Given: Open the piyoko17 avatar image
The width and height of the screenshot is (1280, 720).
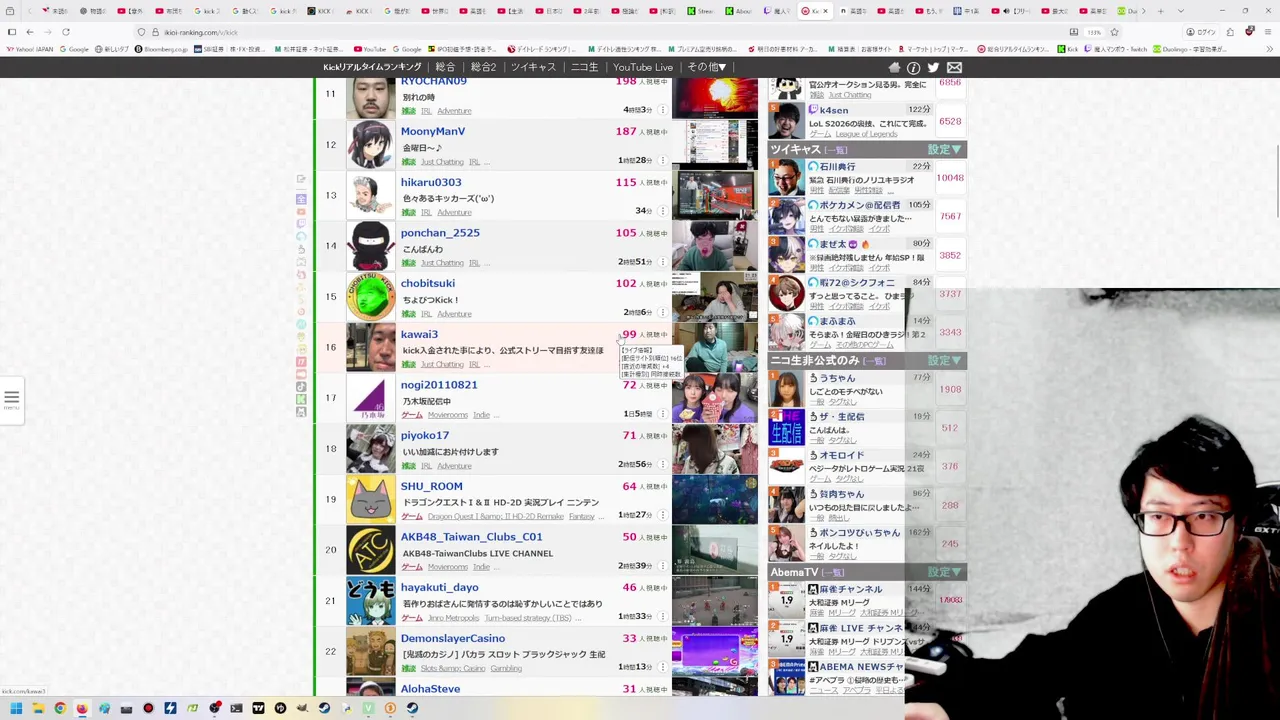Looking at the screenshot, I should pyautogui.click(x=371, y=448).
